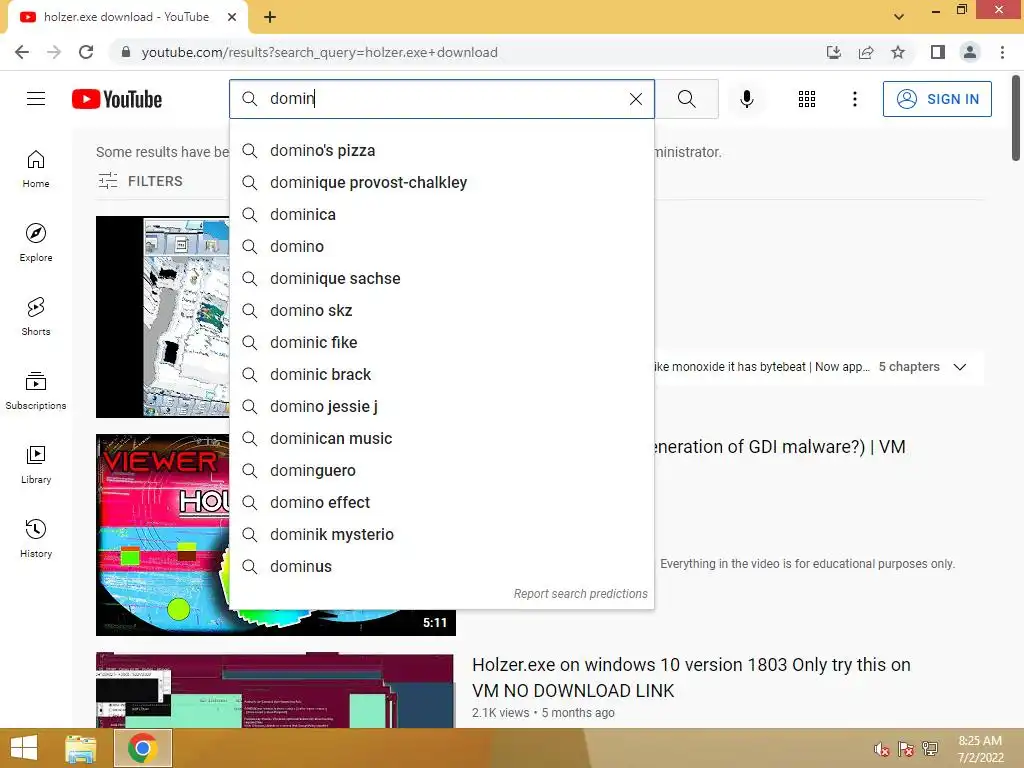Select suggestion "domino's pizza"

442,150
